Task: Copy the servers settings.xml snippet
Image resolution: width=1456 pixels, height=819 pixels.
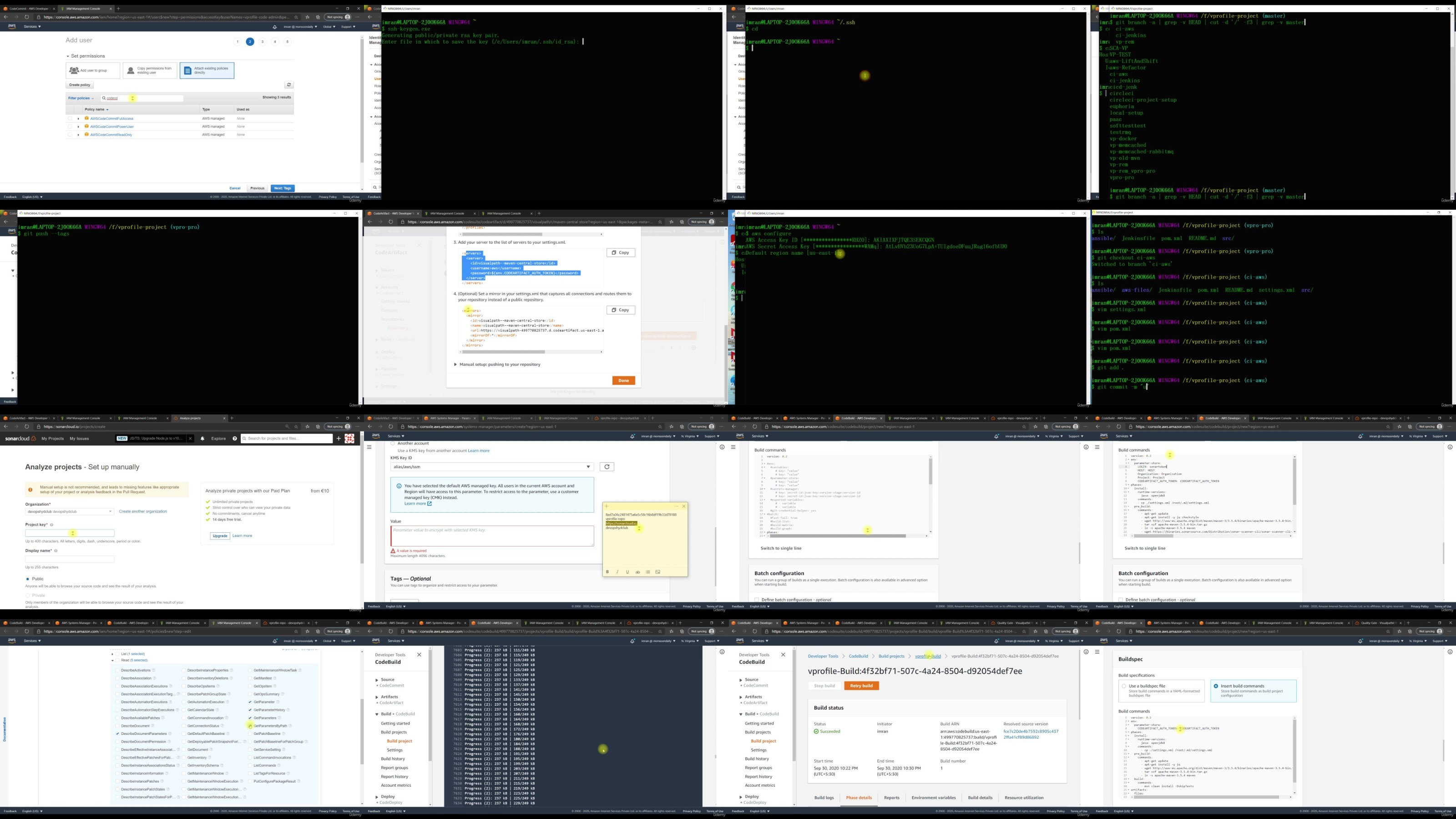Action: (621, 253)
